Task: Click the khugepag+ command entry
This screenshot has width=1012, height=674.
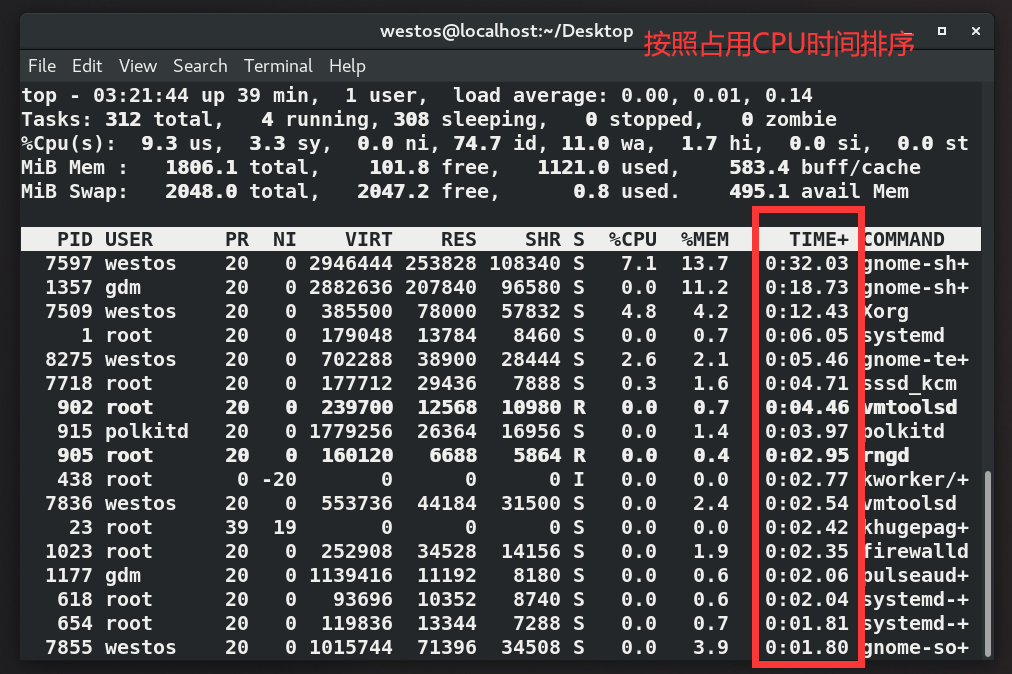Action: pos(916,527)
